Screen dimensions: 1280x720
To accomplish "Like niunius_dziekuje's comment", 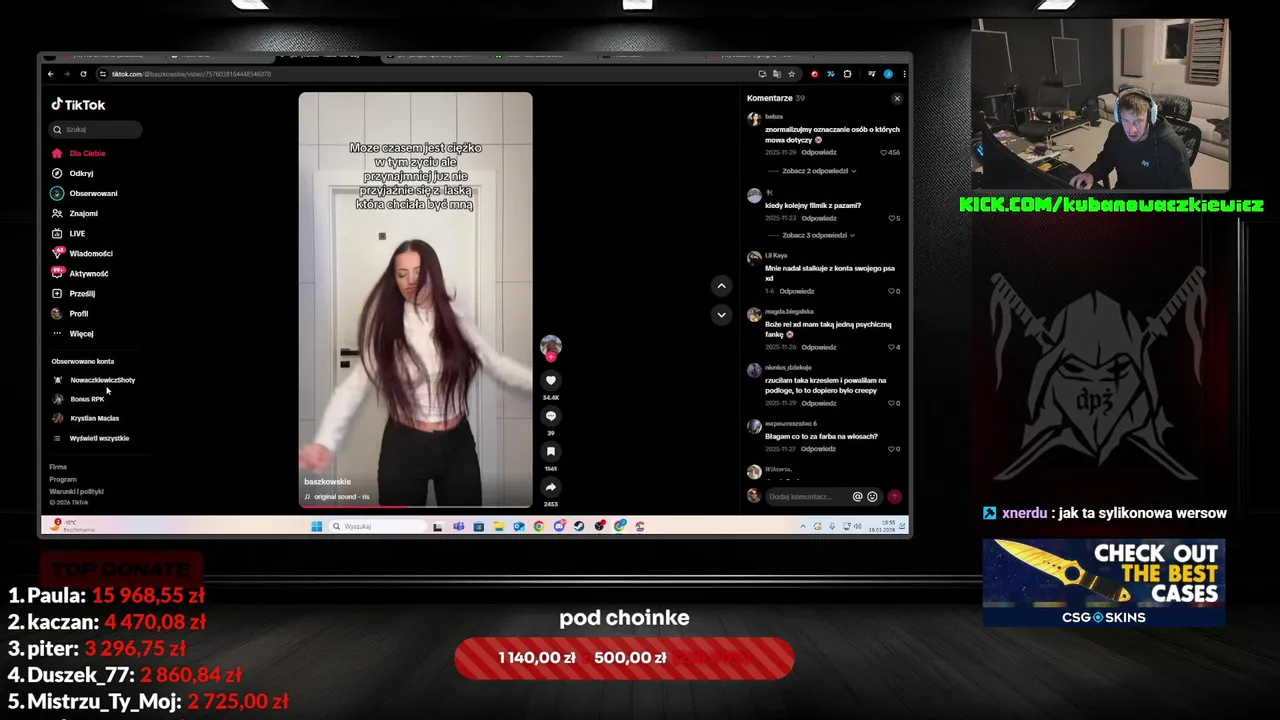I will (892, 403).
